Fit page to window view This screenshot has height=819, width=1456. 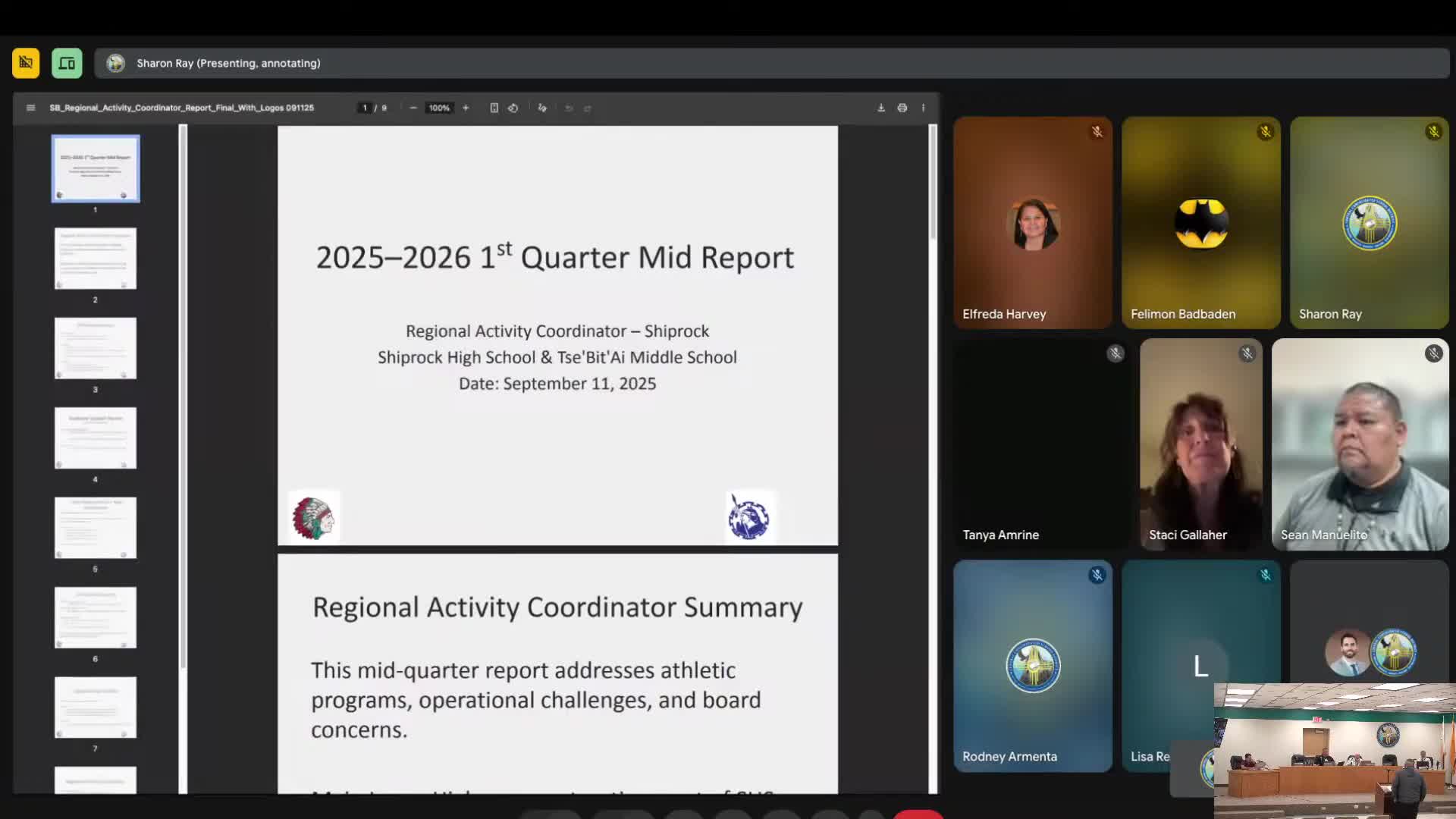(x=494, y=108)
